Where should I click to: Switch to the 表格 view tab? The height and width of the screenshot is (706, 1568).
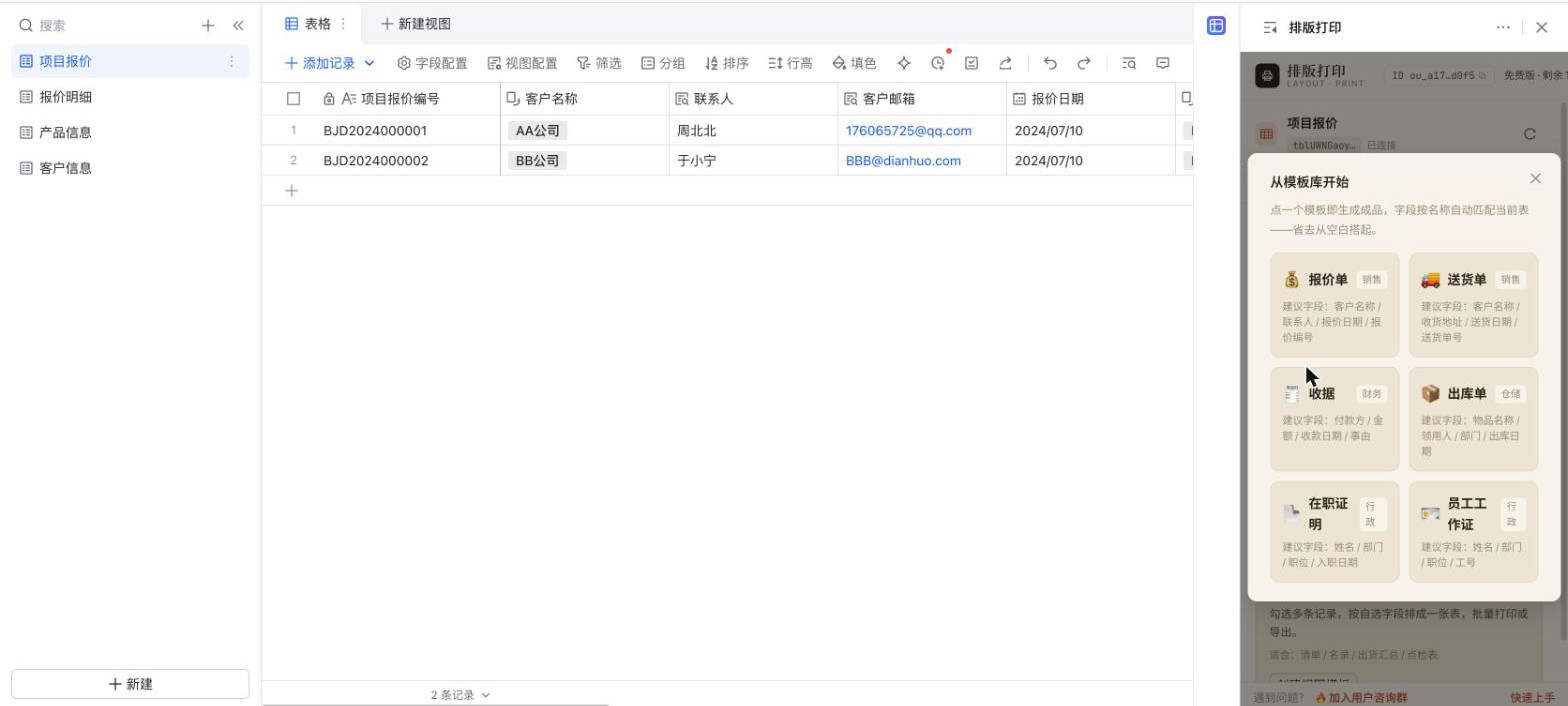(309, 23)
